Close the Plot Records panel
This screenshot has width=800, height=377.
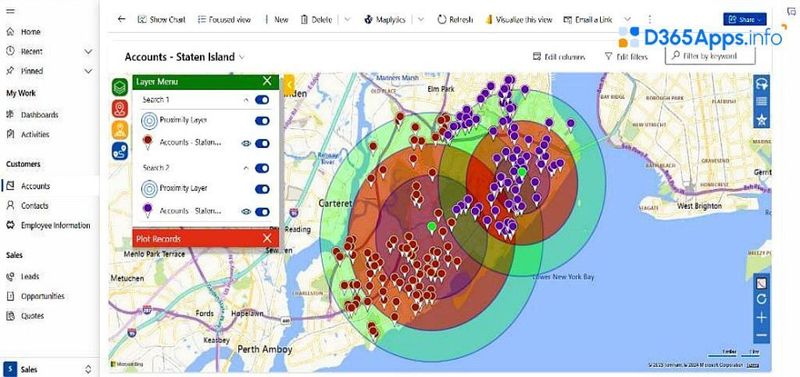267,238
